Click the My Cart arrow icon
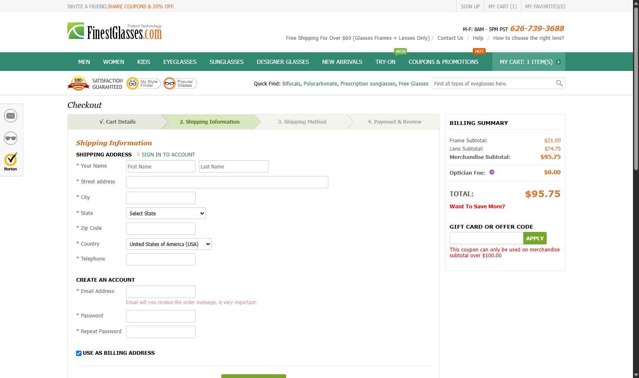The image size is (639, 378). pyautogui.click(x=558, y=62)
